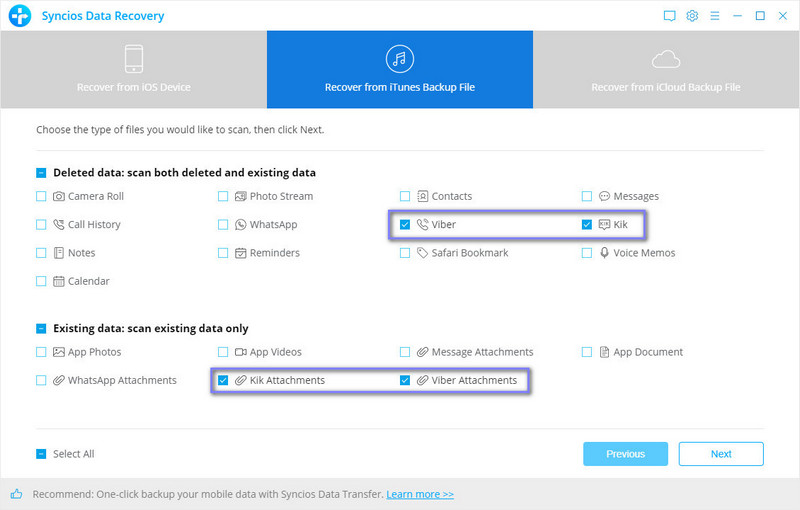Open the feedback chat icon in title bar
Viewport: 800px width, 510px height.
click(669, 16)
